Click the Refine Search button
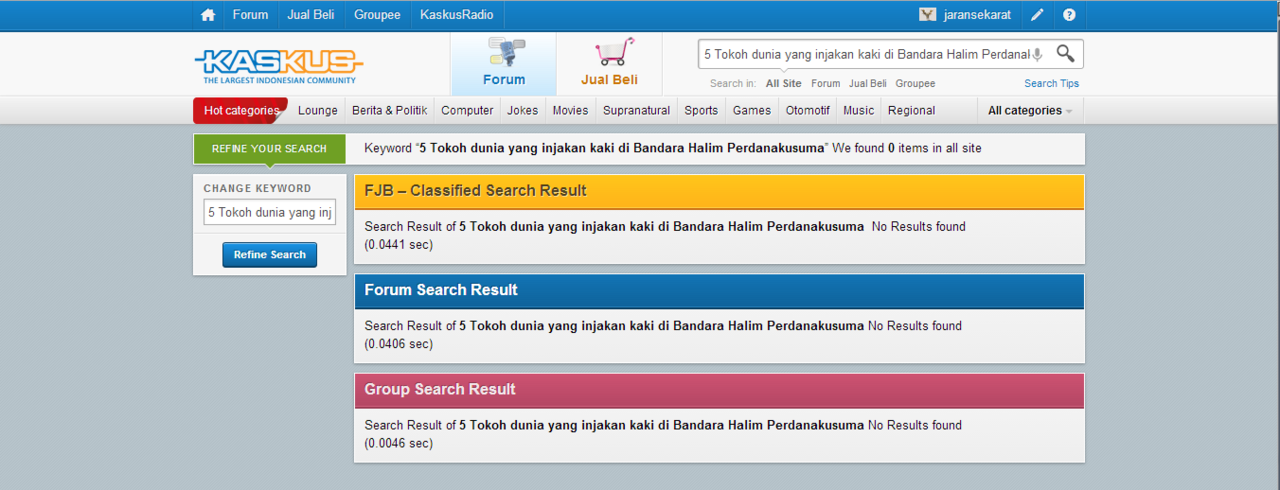 tap(270, 255)
